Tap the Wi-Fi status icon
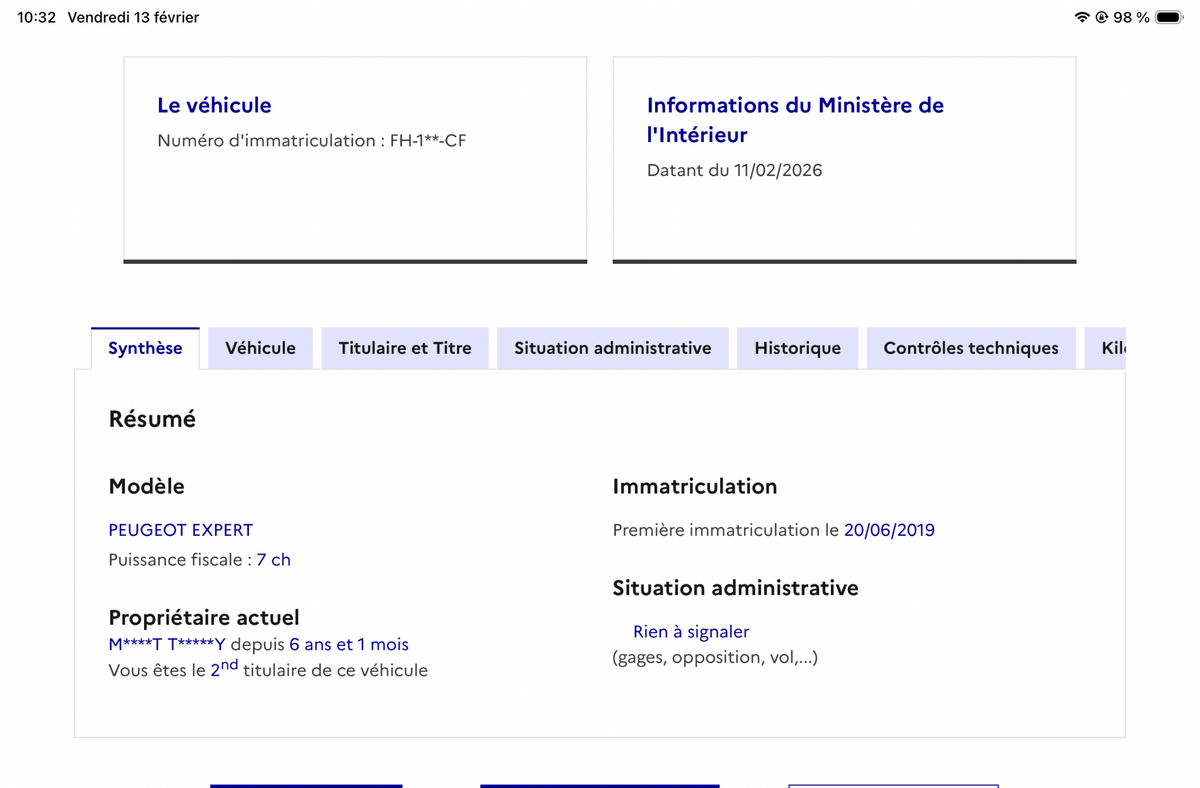The width and height of the screenshot is (1200, 788). tap(1081, 17)
